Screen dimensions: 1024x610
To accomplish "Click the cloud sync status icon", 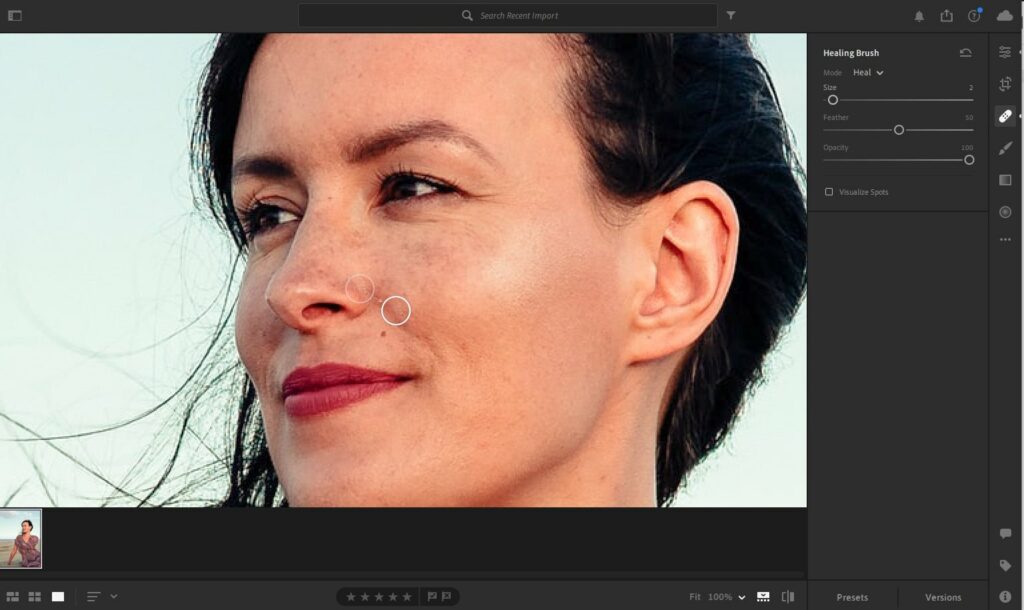I will (1005, 16).
